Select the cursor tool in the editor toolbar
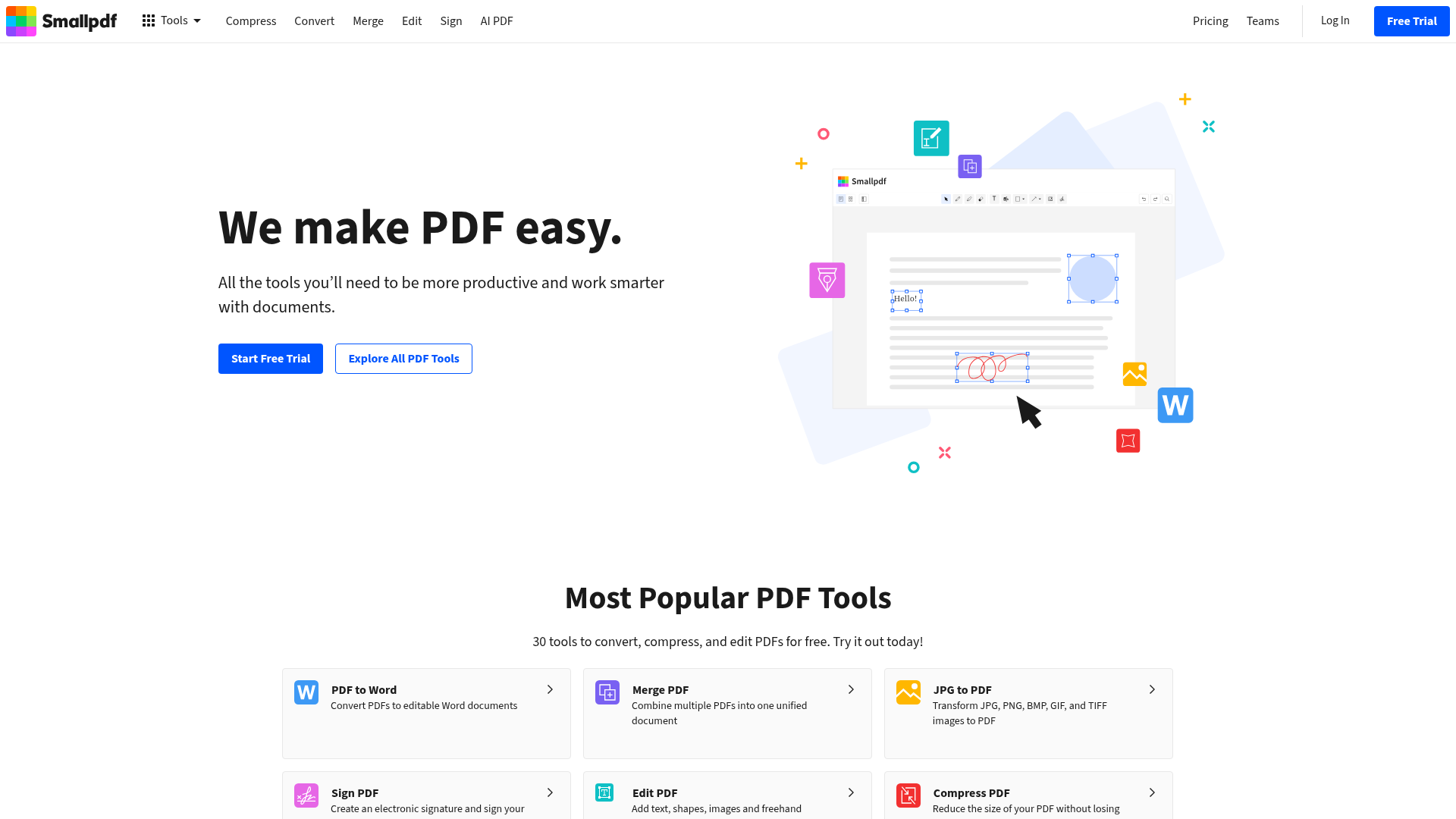 coord(946,199)
